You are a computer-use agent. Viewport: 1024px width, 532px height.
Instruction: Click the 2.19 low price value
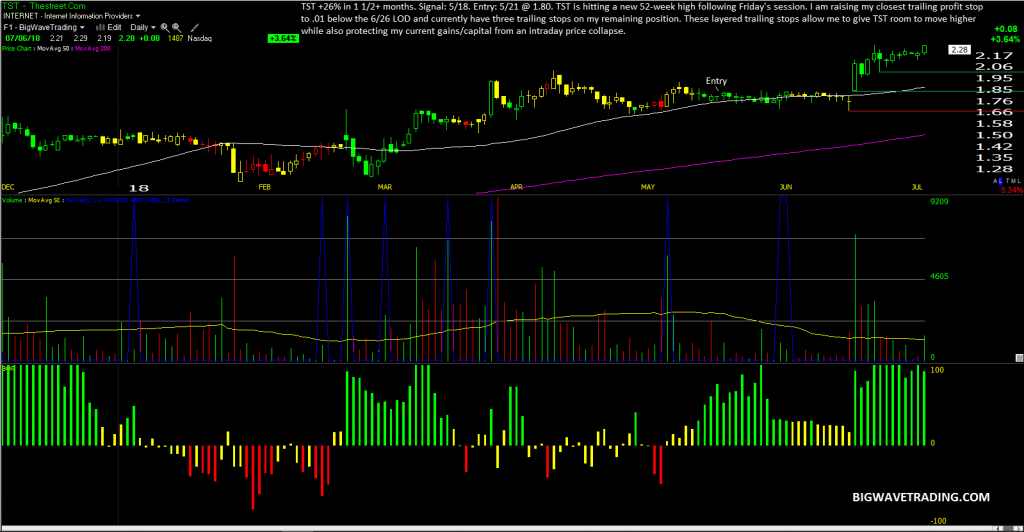104,39
